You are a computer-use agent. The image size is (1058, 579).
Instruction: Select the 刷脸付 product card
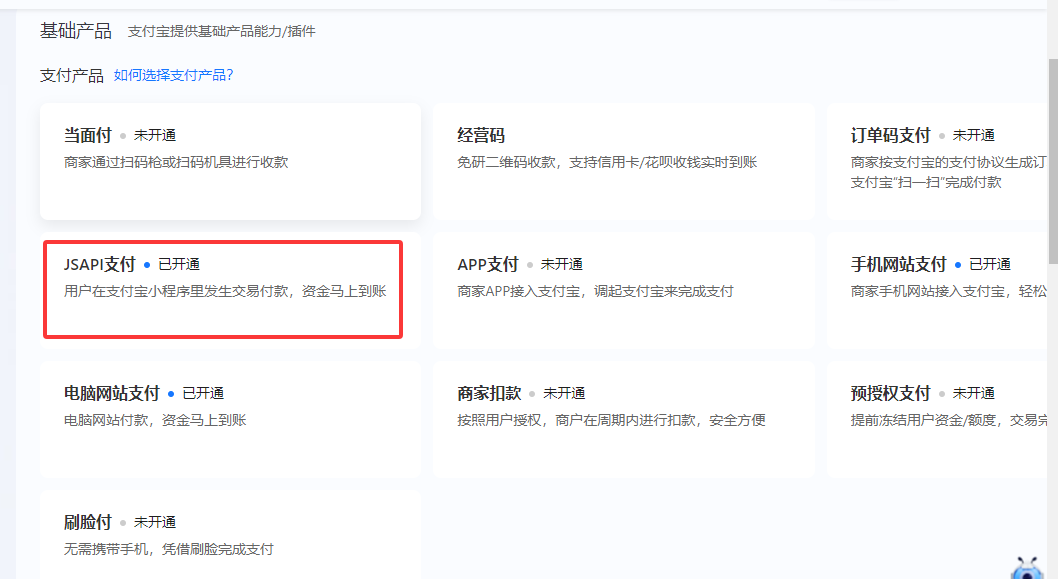point(230,535)
